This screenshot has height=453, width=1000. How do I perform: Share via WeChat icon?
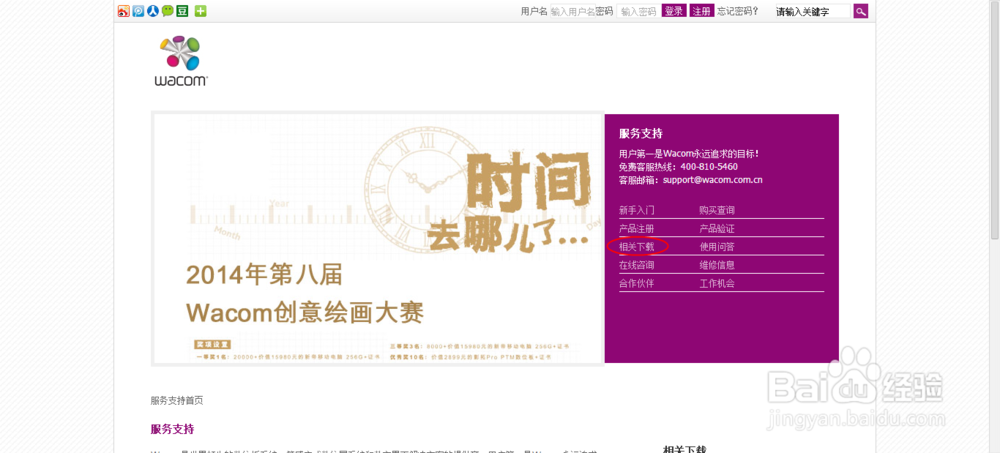(168, 11)
